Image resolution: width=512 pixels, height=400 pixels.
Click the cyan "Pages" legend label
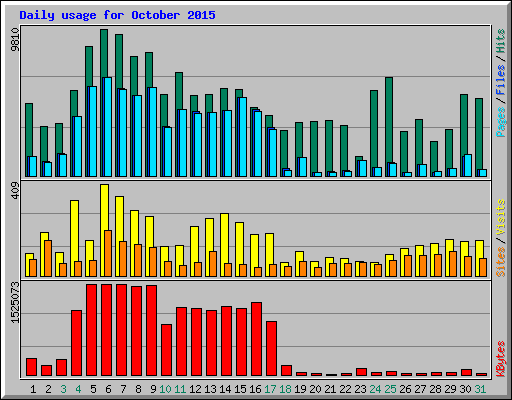(500, 122)
